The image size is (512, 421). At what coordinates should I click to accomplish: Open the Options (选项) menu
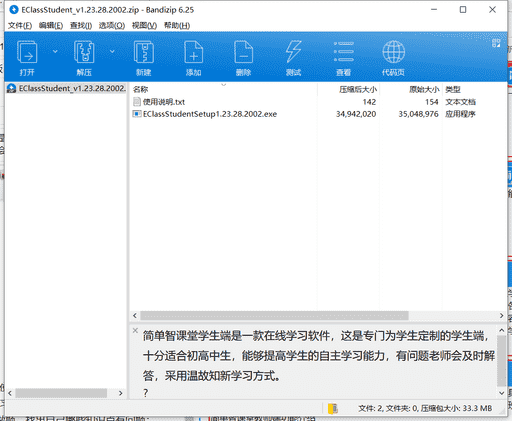point(112,25)
